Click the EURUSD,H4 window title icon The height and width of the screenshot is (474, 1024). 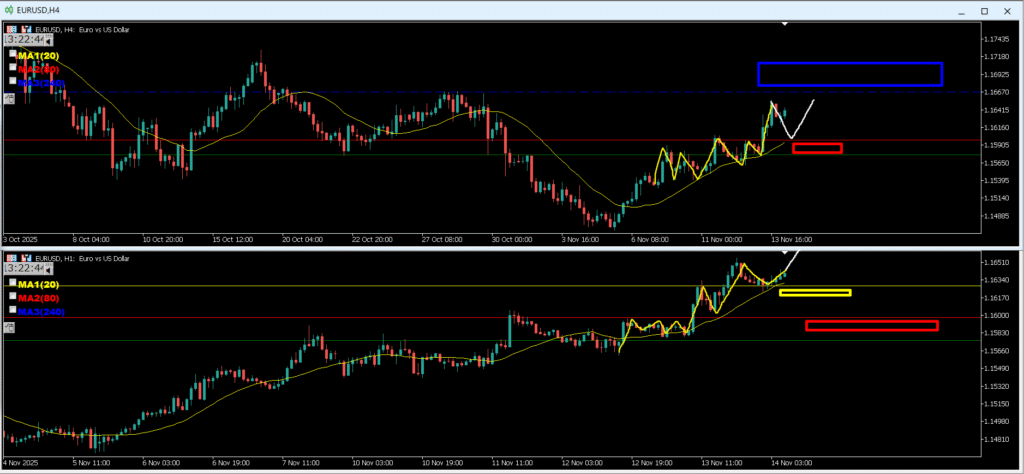(x=8, y=9)
